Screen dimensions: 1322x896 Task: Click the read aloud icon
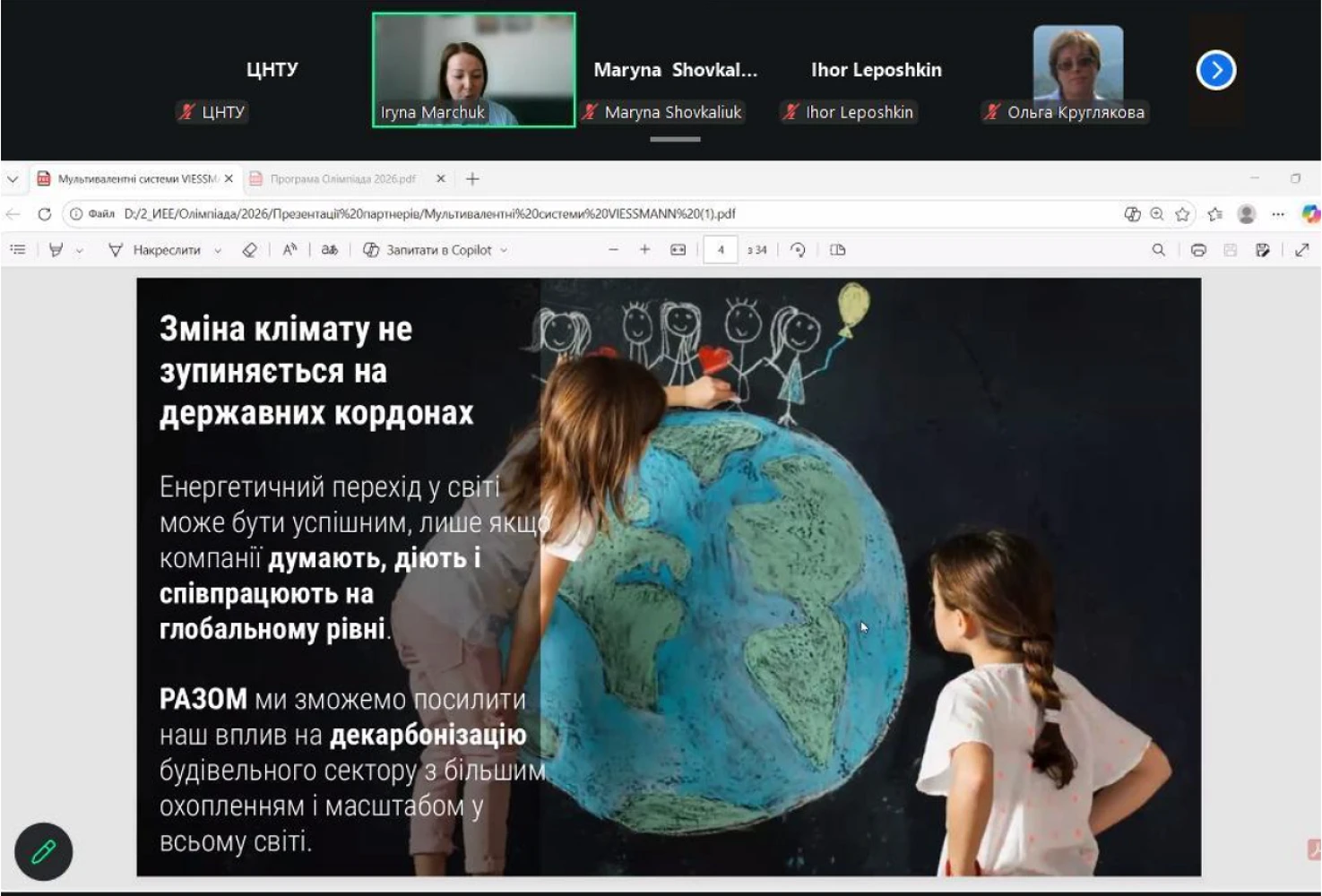point(289,250)
